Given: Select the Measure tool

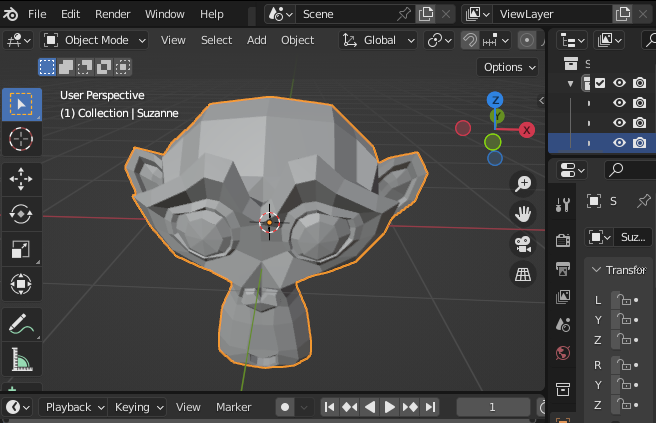Looking at the screenshot, I should click(21, 358).
